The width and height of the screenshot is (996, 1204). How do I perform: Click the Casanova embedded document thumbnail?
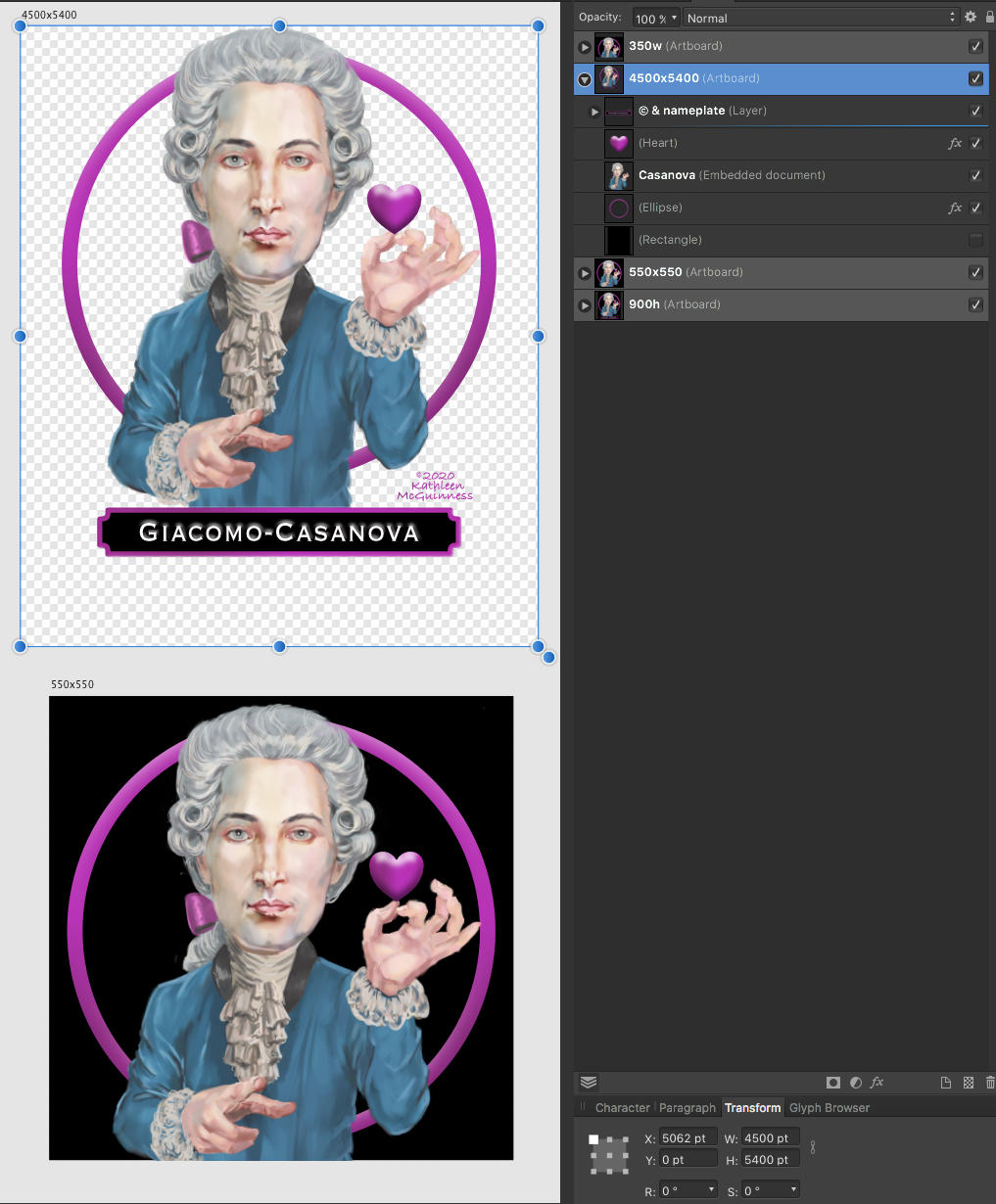point(619,175)
